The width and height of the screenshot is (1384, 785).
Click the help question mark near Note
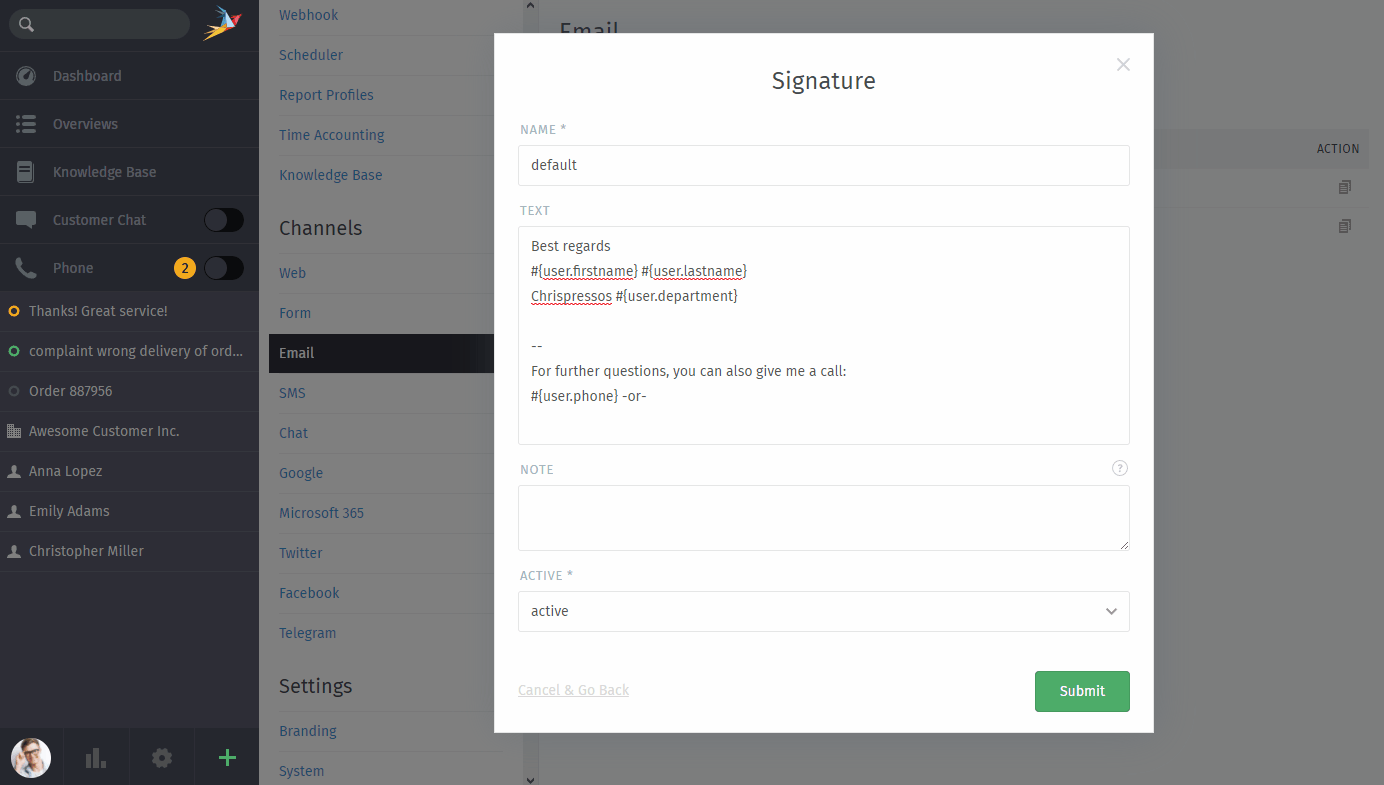point(1119,467)
